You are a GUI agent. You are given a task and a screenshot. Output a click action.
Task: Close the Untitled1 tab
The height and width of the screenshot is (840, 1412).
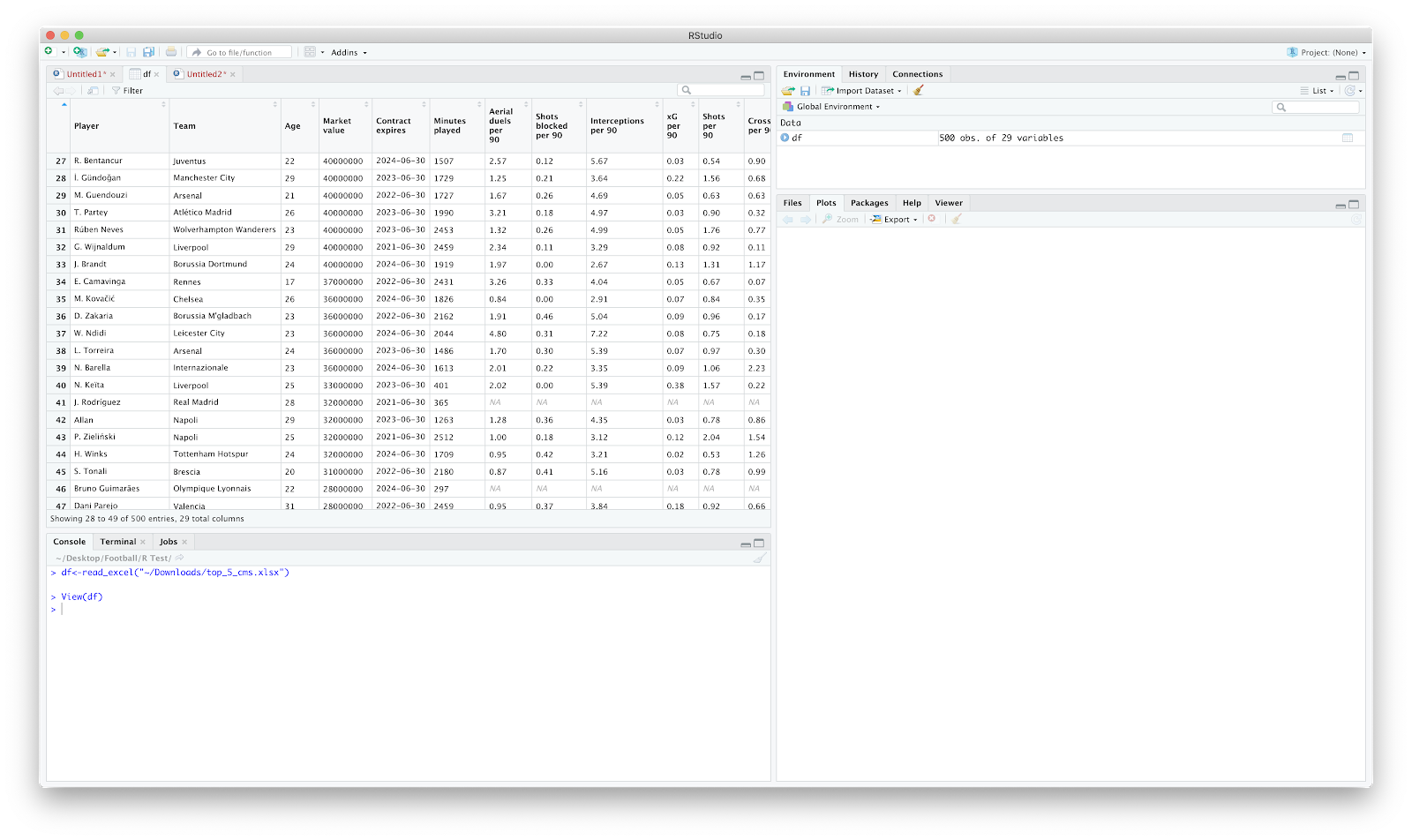point(113,75)
